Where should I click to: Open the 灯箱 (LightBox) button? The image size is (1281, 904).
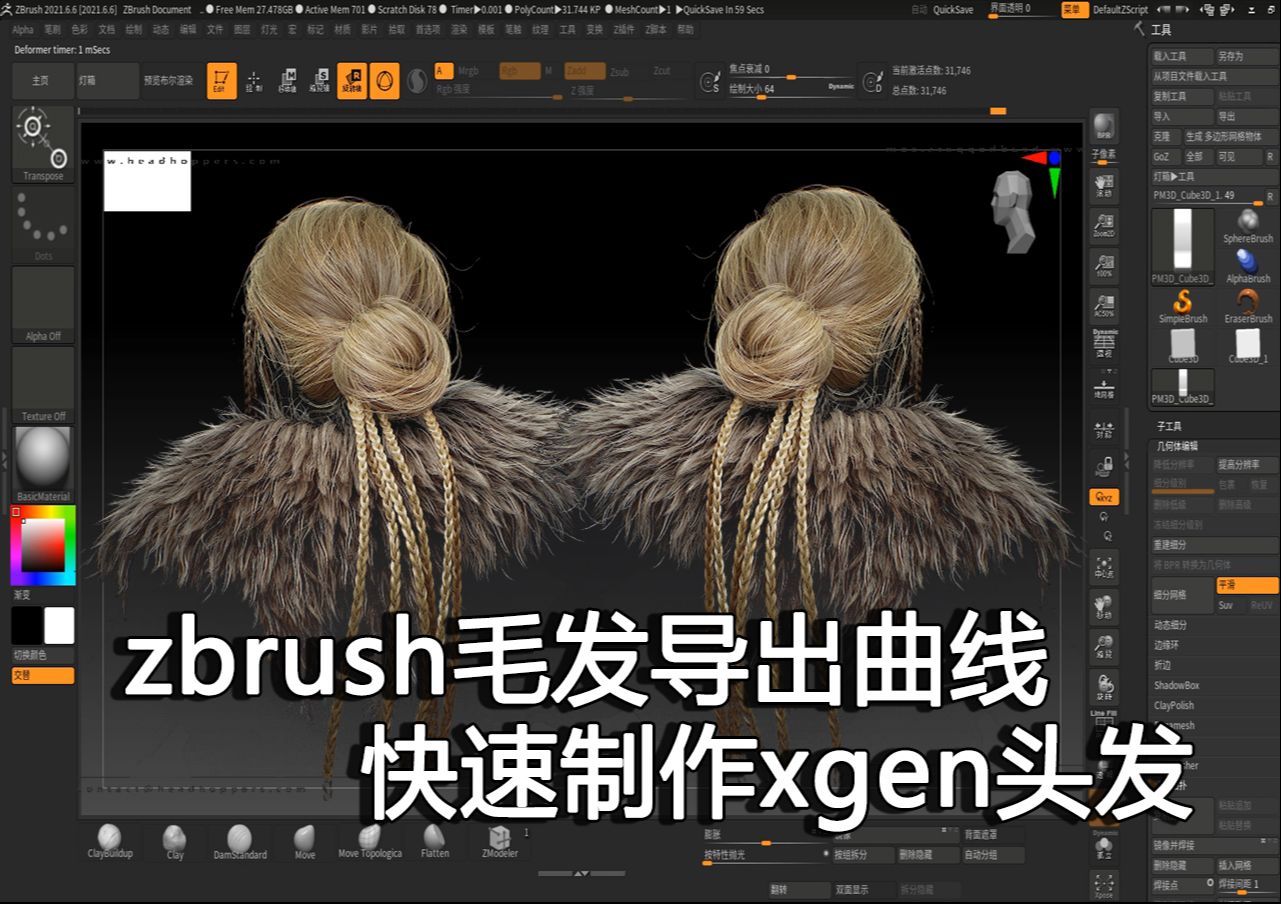coord(108,81)
